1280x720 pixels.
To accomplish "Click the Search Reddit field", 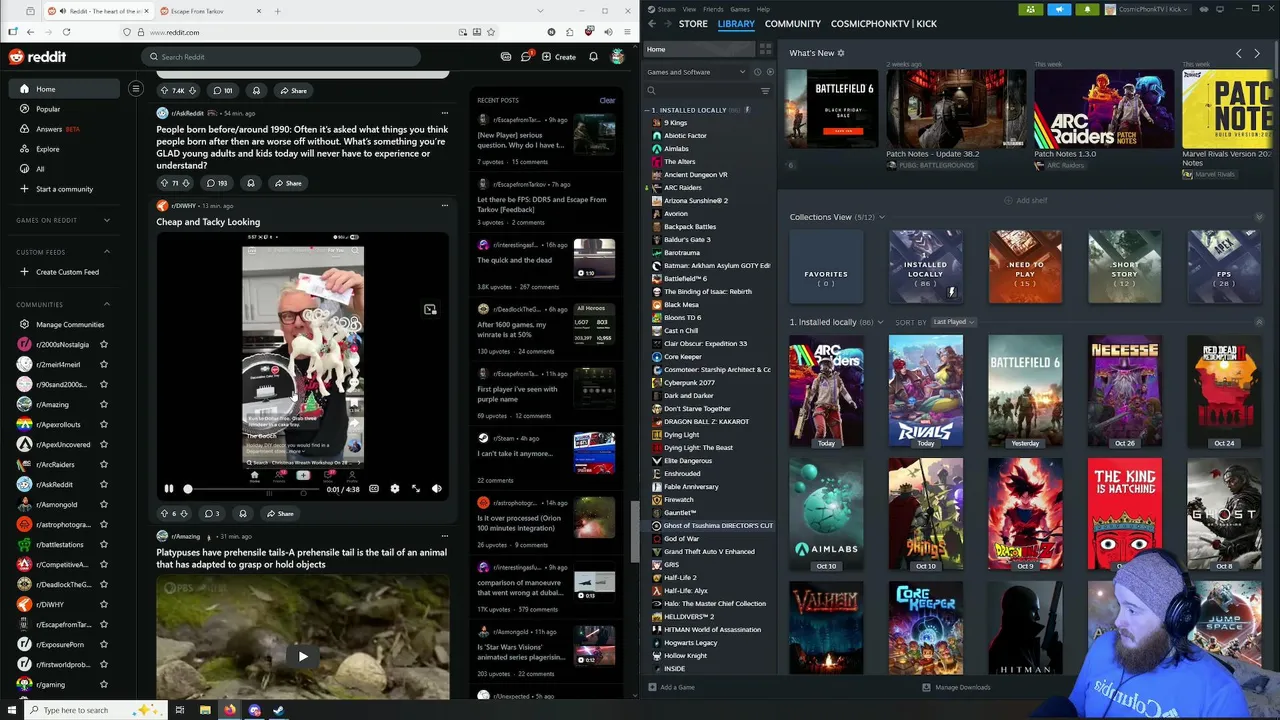I will pos(280,57).
